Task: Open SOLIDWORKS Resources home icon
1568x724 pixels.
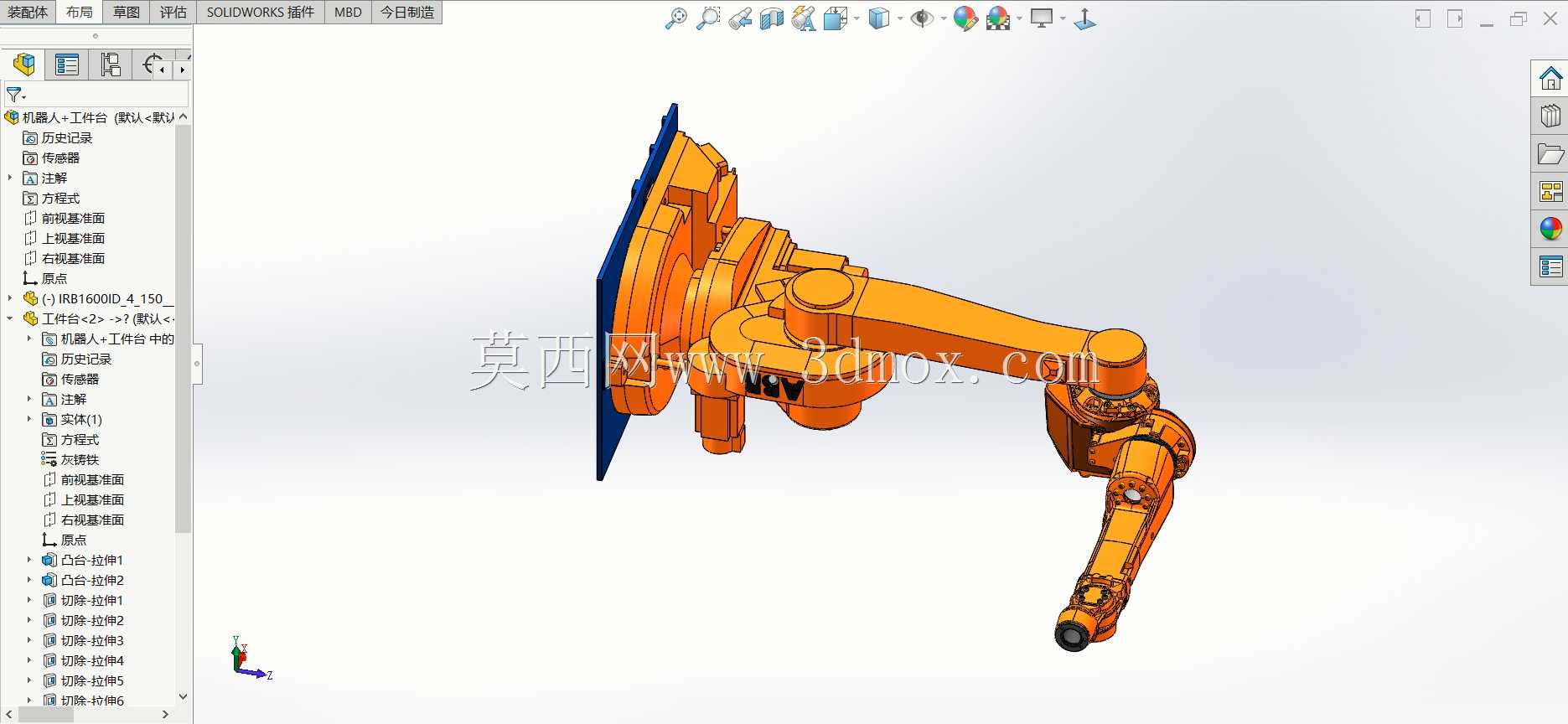Action: click(1550, 79)
